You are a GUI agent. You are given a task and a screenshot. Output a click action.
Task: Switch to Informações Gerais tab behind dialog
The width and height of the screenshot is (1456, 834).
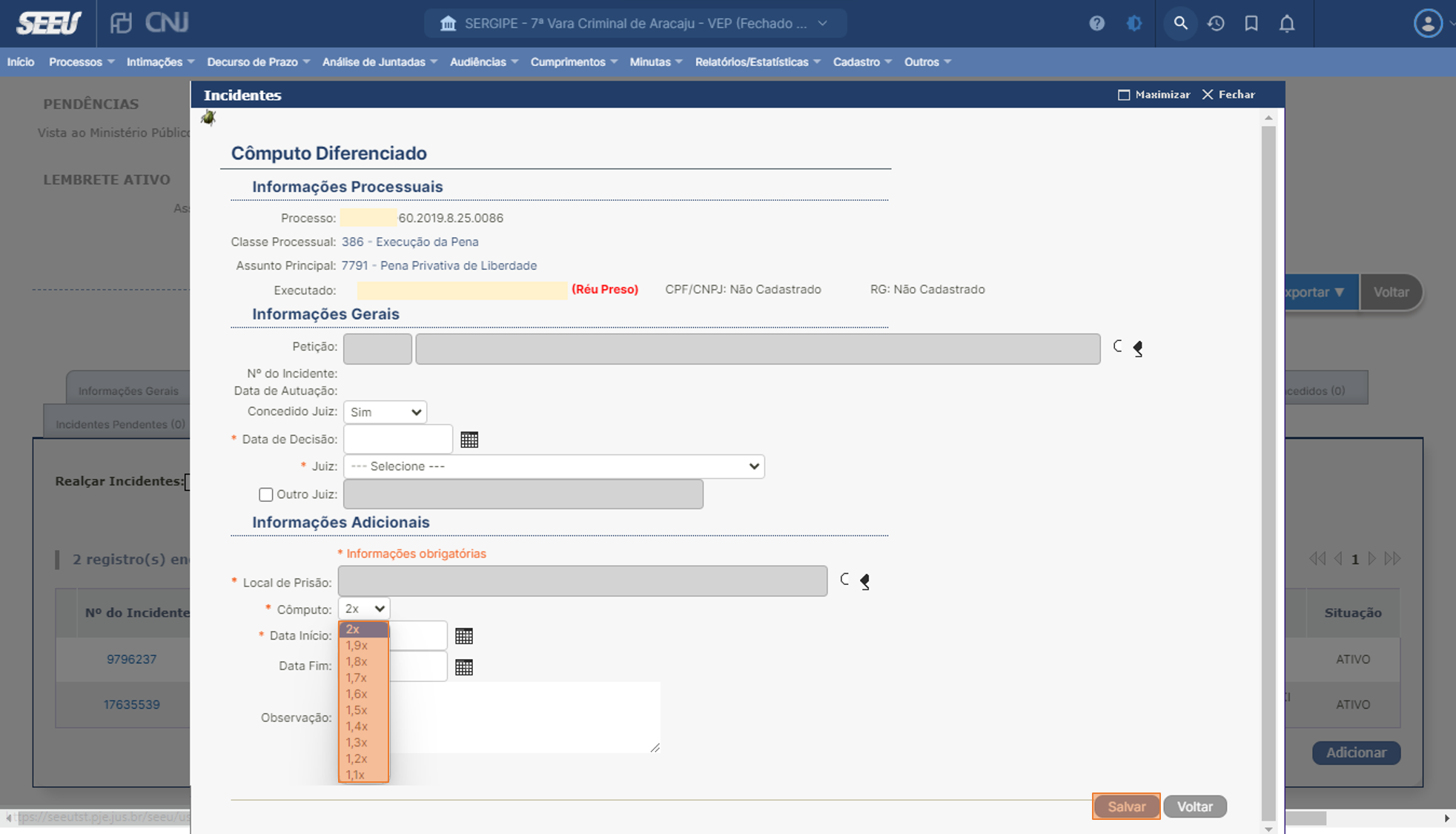click(128, 391)
